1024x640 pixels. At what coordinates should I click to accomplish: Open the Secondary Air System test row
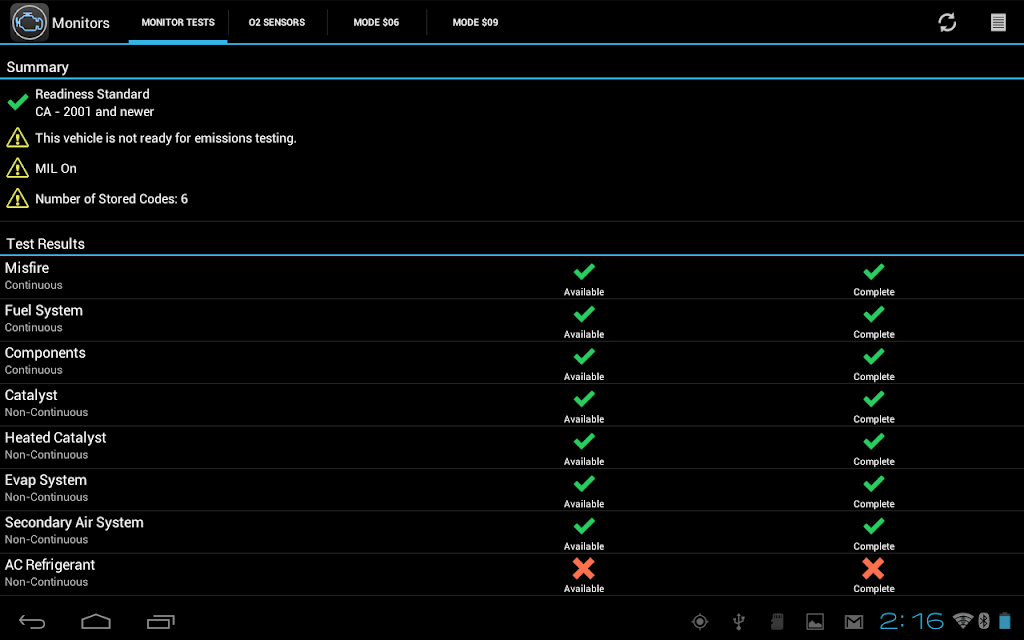point(512,532)
